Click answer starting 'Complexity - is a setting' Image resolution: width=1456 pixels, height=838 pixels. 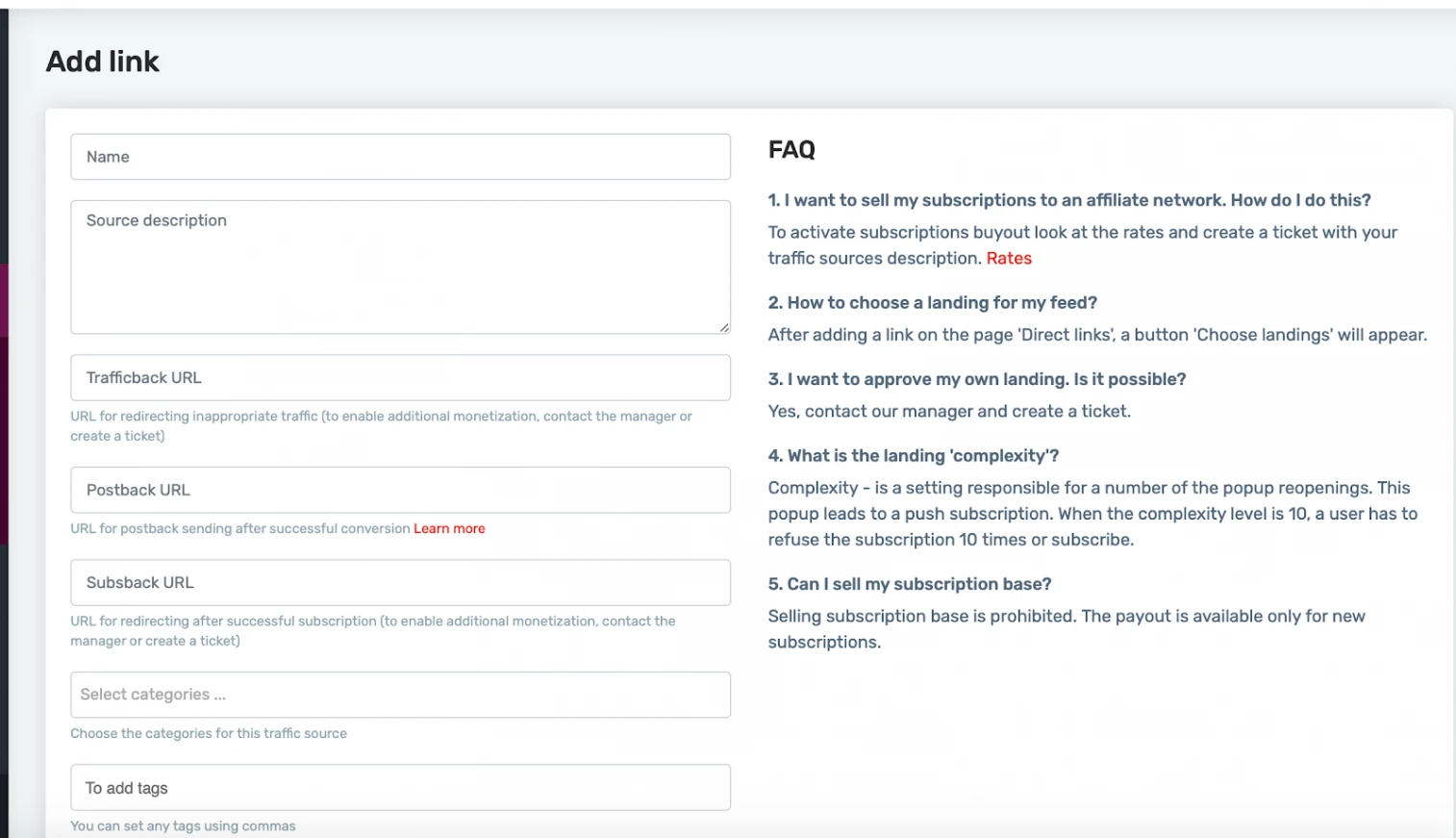(1092, 514)
